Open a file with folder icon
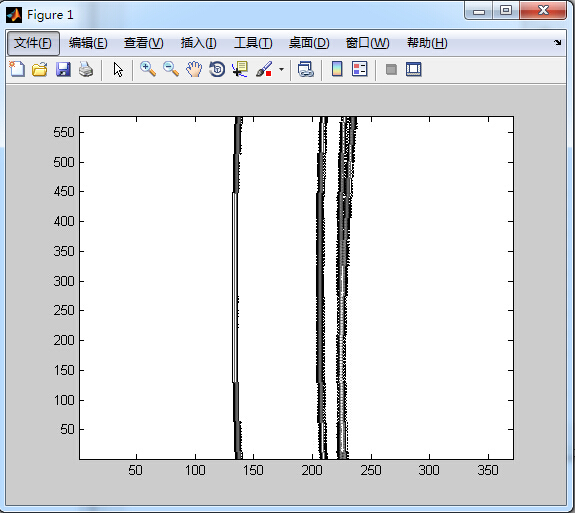This screenshot has height=513, width=575. [40, 69]
